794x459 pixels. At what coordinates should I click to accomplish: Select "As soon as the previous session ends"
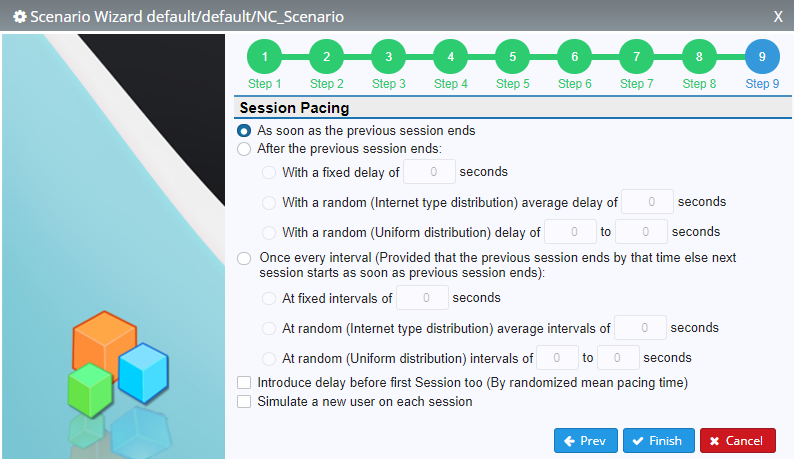[244, 131]
